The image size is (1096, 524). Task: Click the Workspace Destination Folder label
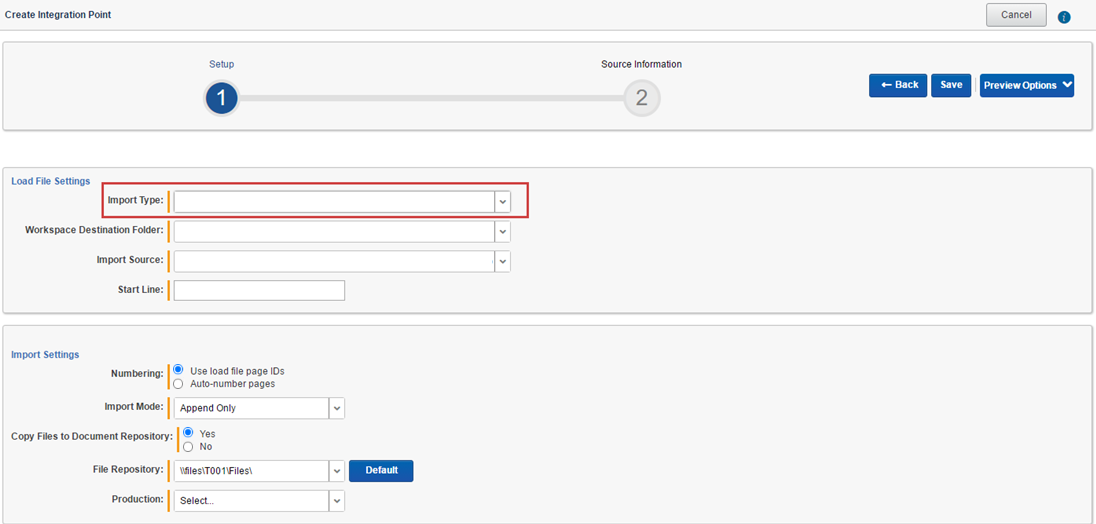pos(94,229)
